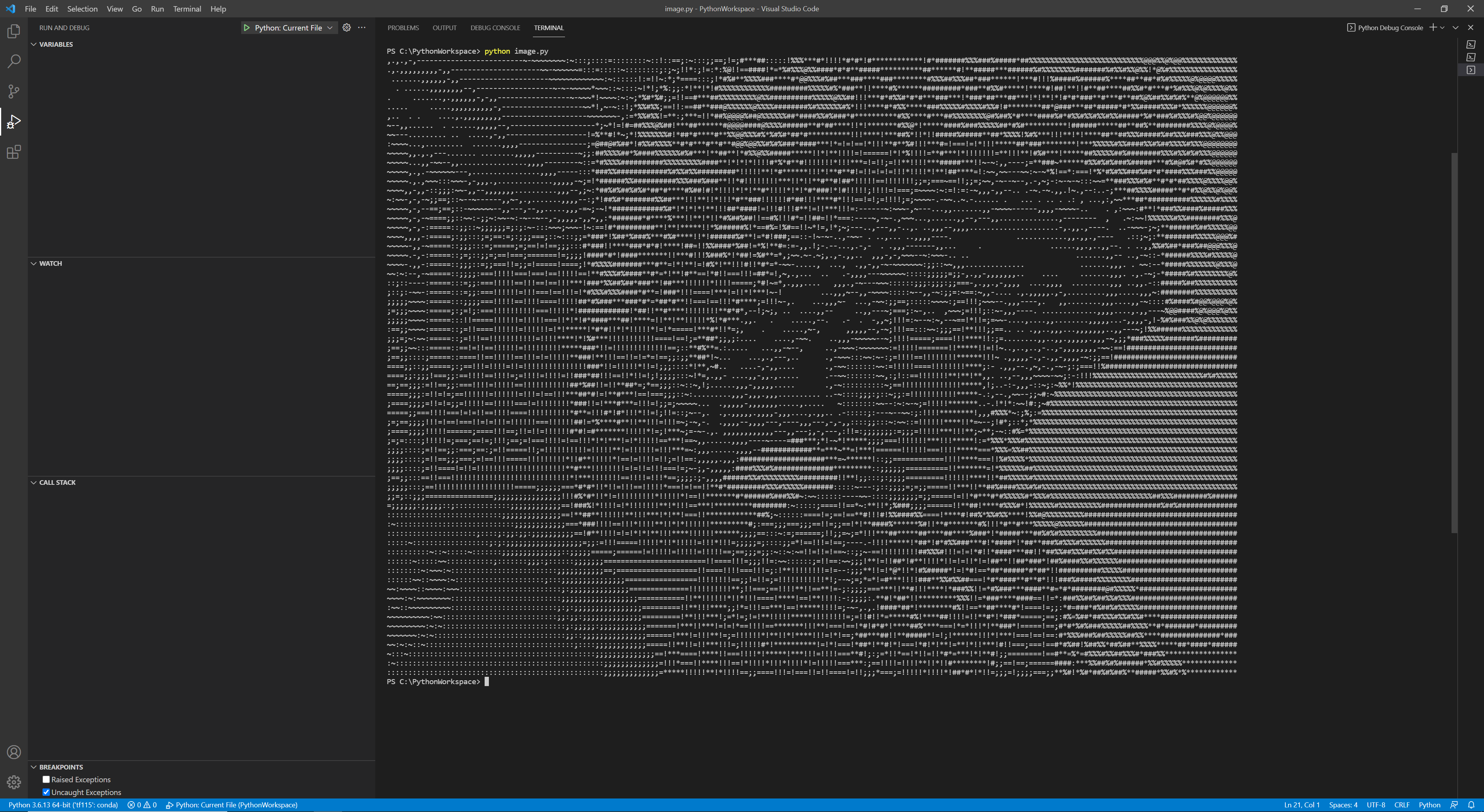This screenshot has width=1484, height=812.
Task: Open launch.json via the gear icon
Action: [346, 28]
